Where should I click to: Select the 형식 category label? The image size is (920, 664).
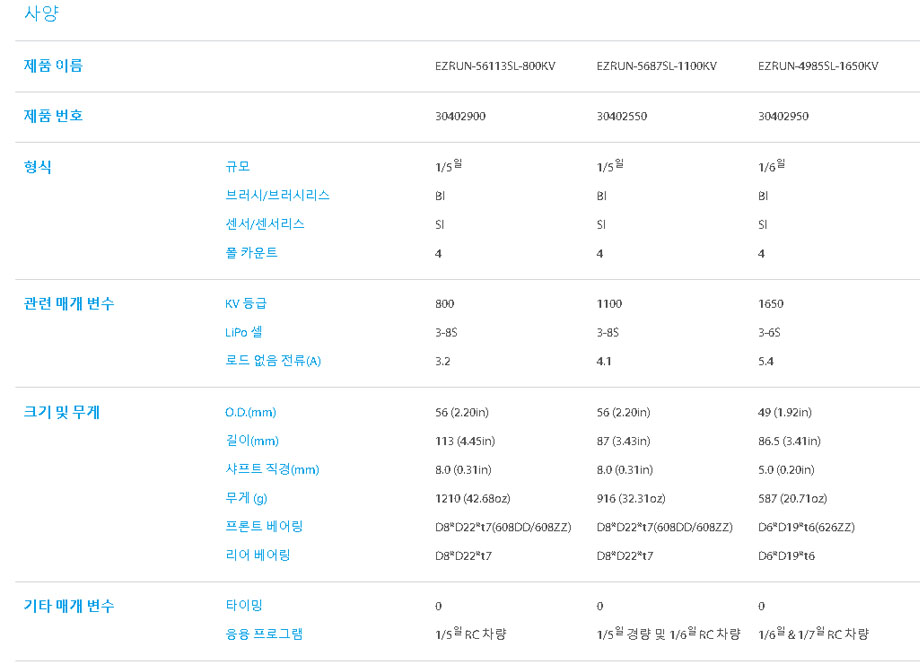pyautogui.click(x=38, y=167)
